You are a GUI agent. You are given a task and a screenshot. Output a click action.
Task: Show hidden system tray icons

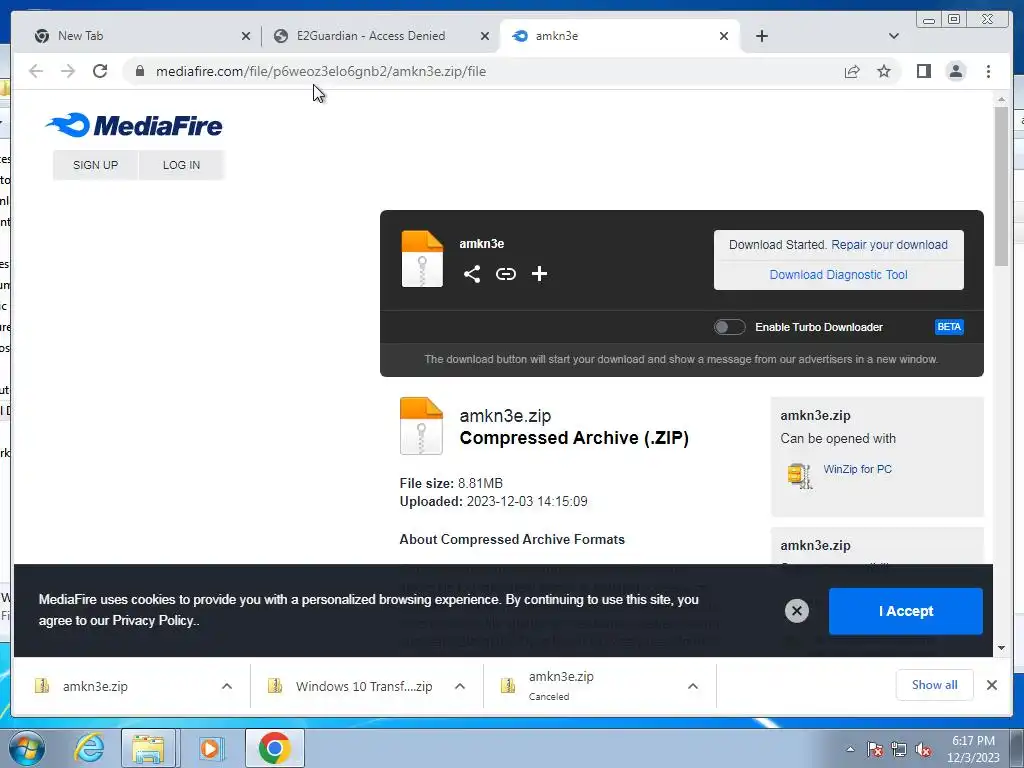(x=850, y=749)
